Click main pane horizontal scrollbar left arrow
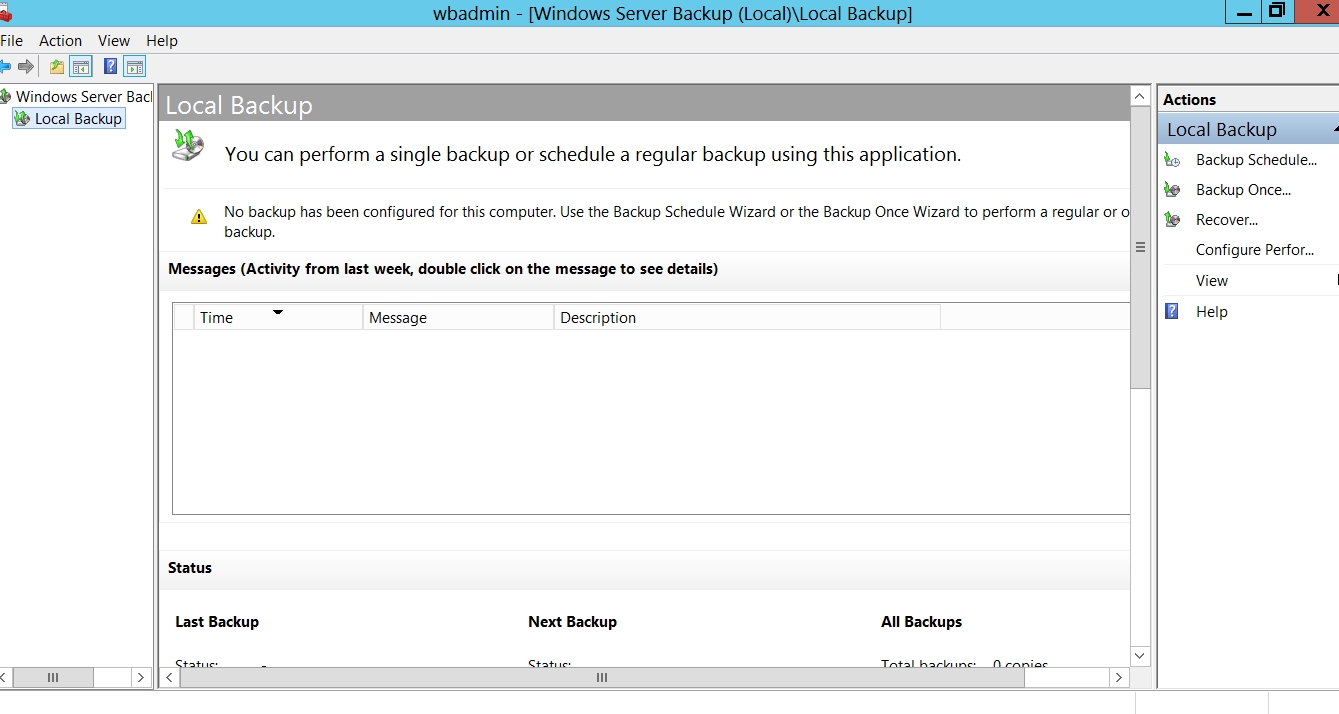1339x714 pixels. 170,678
